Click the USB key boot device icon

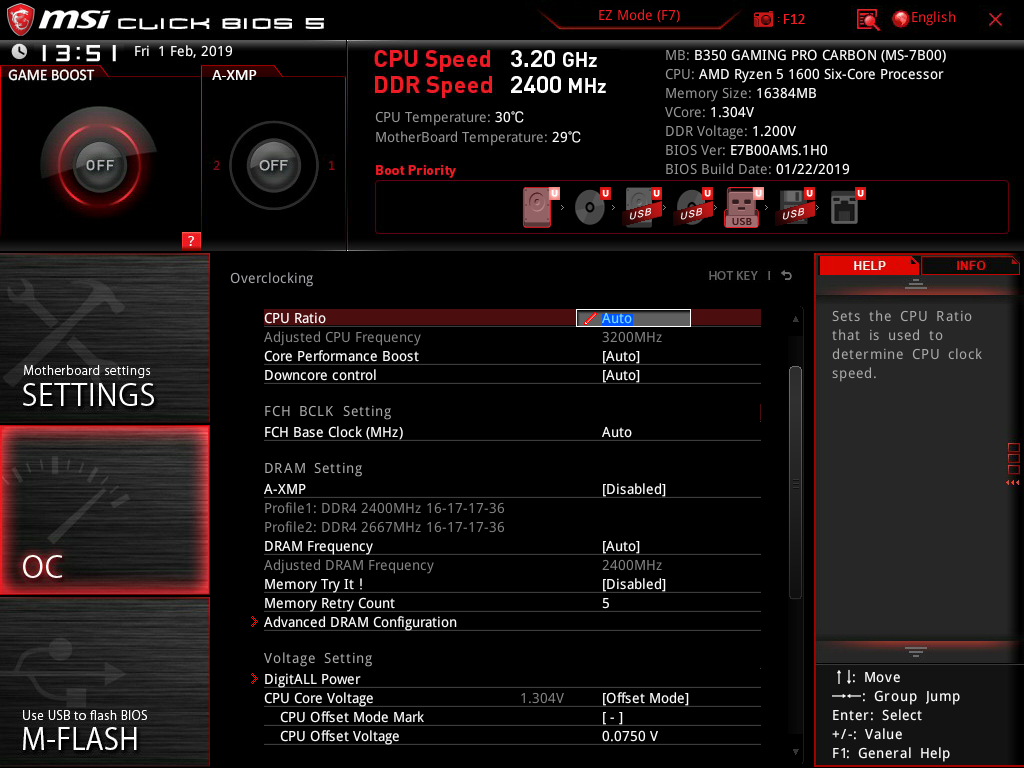740,205
